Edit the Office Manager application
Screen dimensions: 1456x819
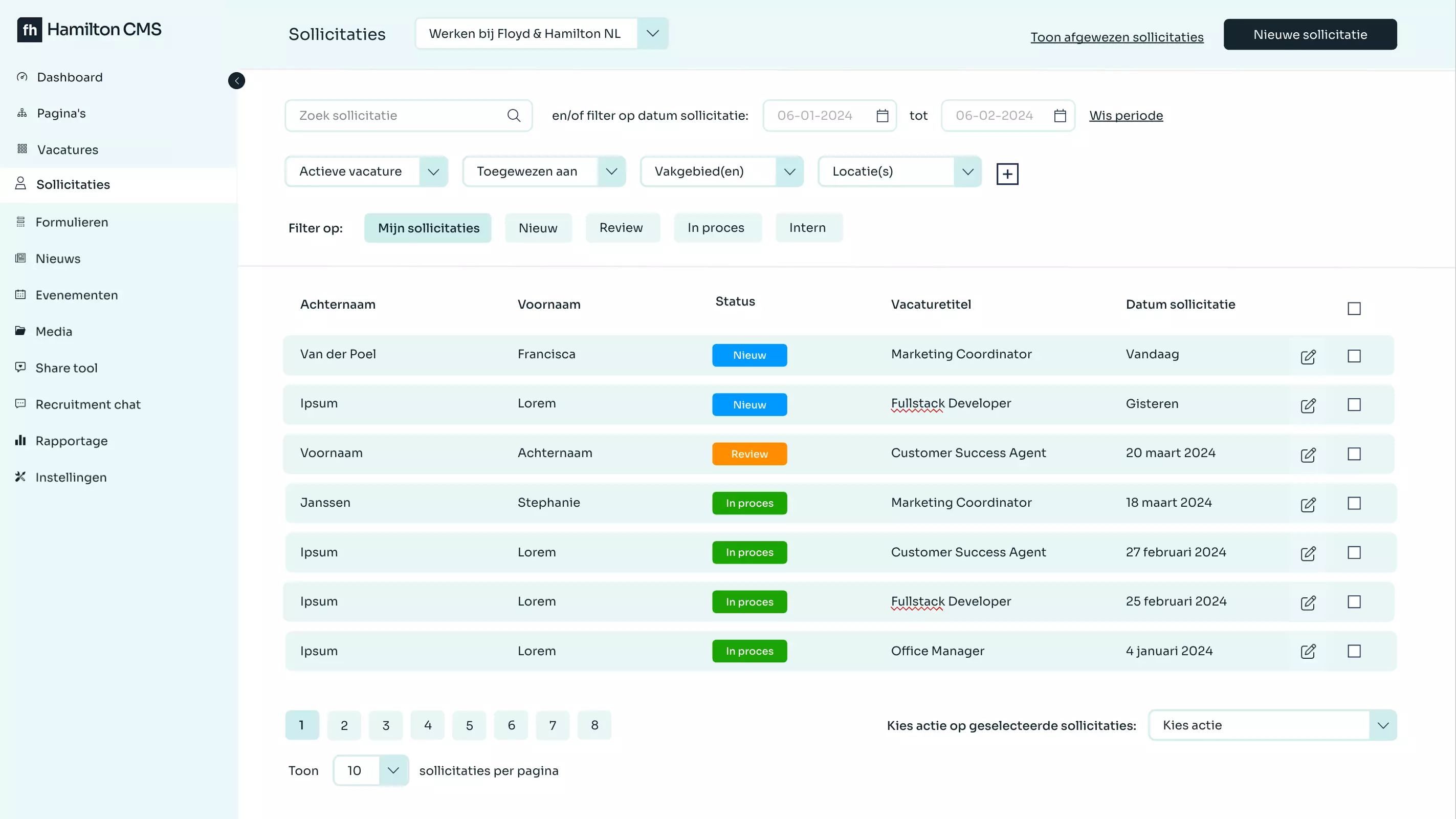click(x=1308, y=652)
